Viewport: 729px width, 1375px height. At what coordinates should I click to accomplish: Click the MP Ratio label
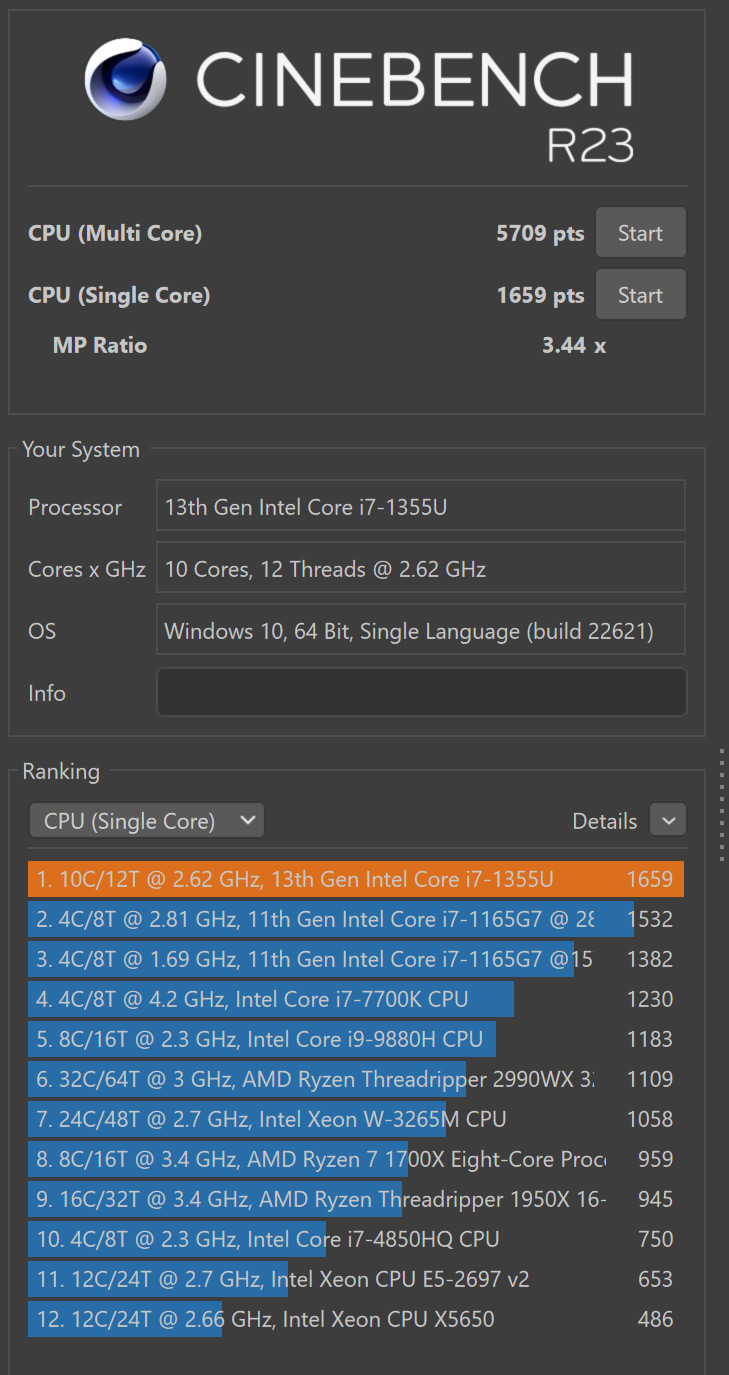[100, 346]
